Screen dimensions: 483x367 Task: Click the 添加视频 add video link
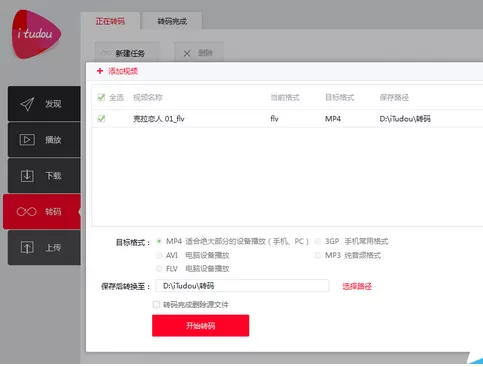(123, 71)
